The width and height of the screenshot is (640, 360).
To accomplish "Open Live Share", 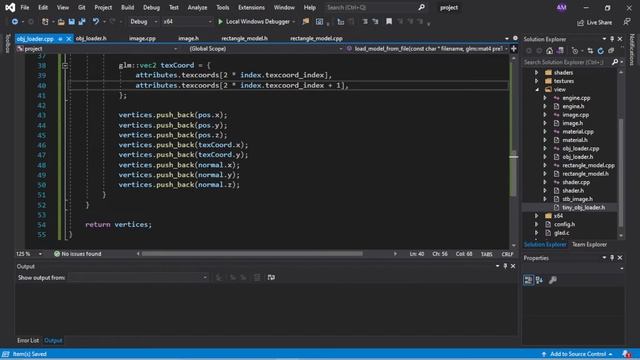I will [x=594, y=22].
